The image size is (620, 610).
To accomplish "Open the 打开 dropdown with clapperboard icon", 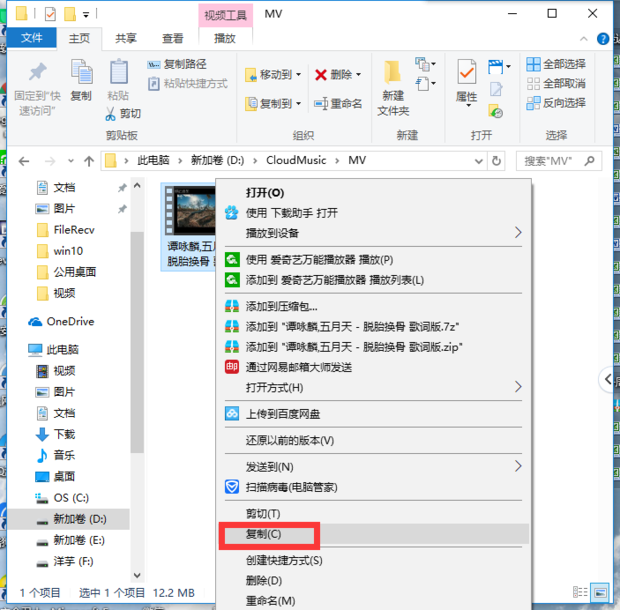I will (499, 66).
